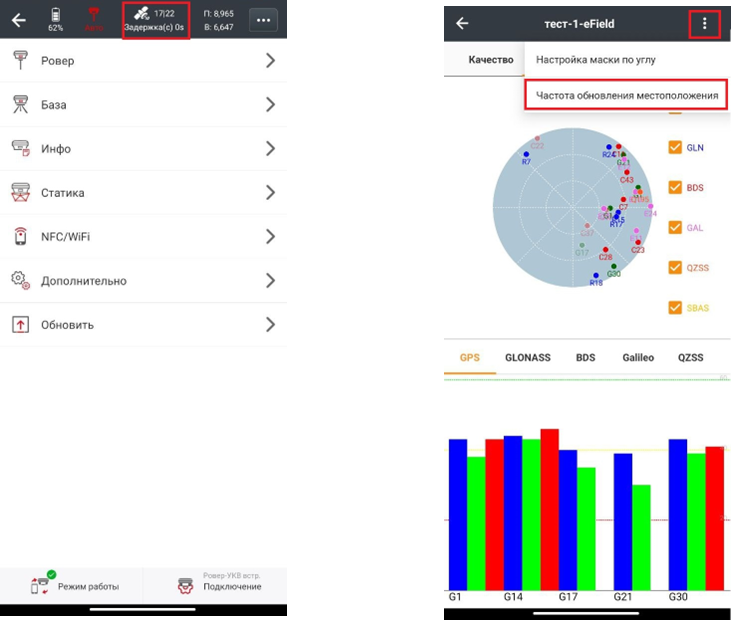The image size is (731, 620).
Task: Tap the Инфо receiver icon
Action: click(x=21, y=148)
